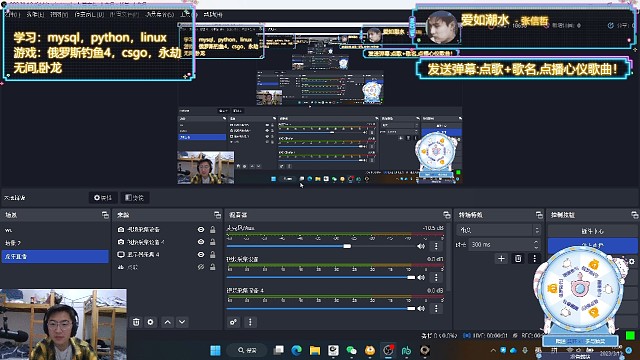
Task: Open the gear settings icon in the Controls panel
Action: 632,262
